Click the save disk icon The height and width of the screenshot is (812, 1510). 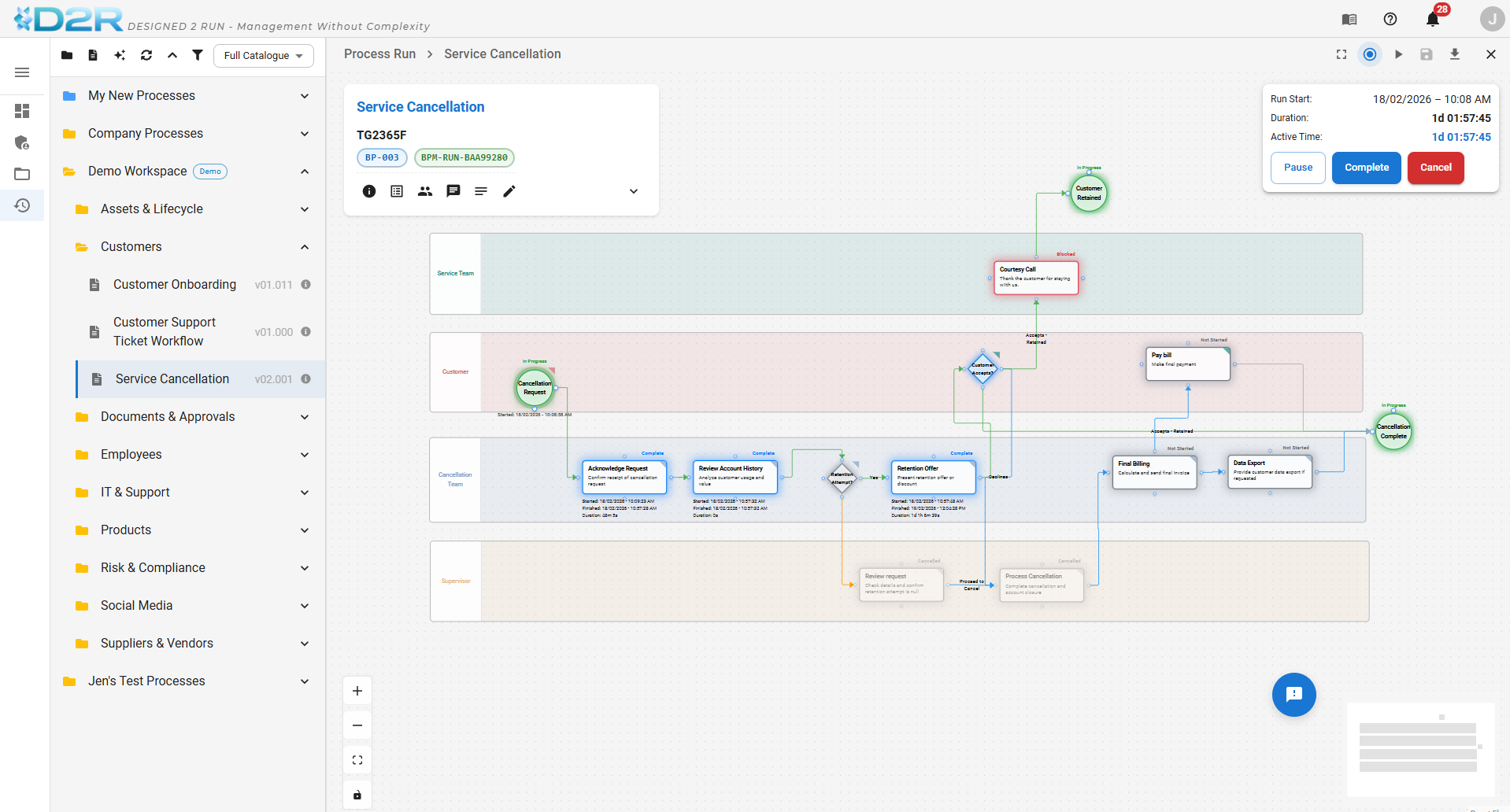point(1427,54)
